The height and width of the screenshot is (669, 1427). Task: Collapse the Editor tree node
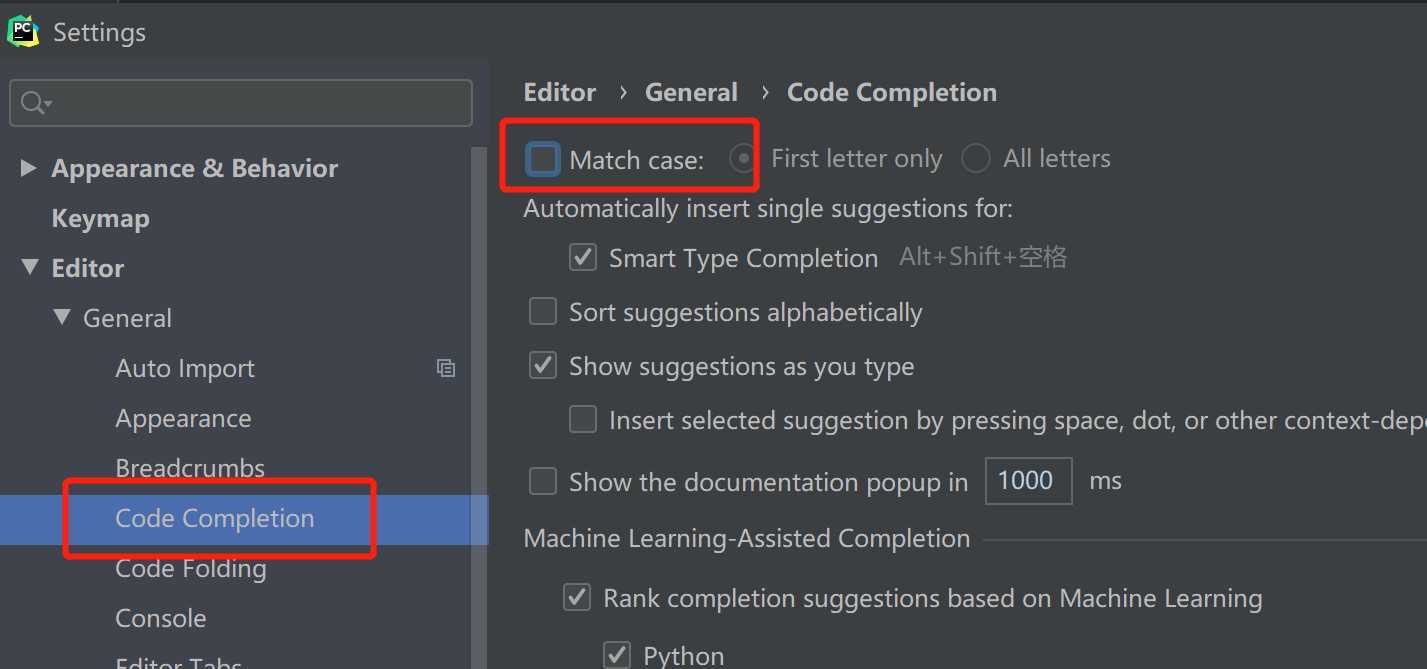[x=28, y=268]
